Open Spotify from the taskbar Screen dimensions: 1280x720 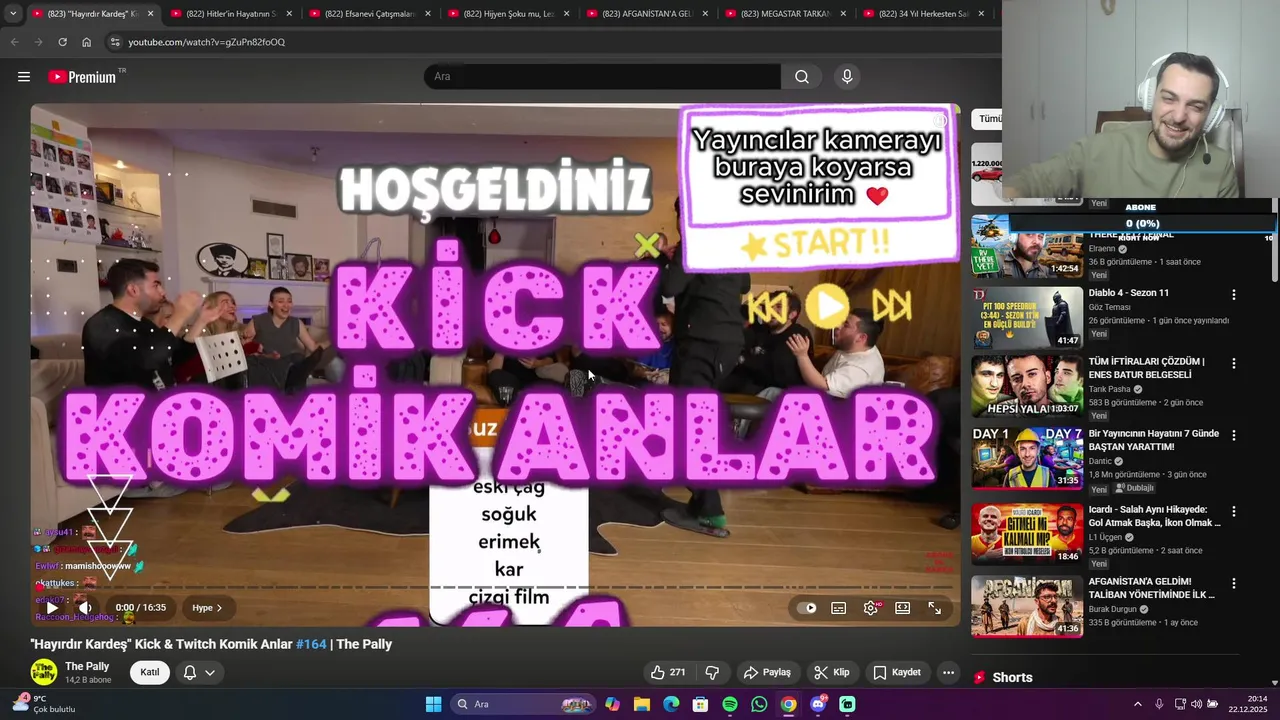coord(730,704)
